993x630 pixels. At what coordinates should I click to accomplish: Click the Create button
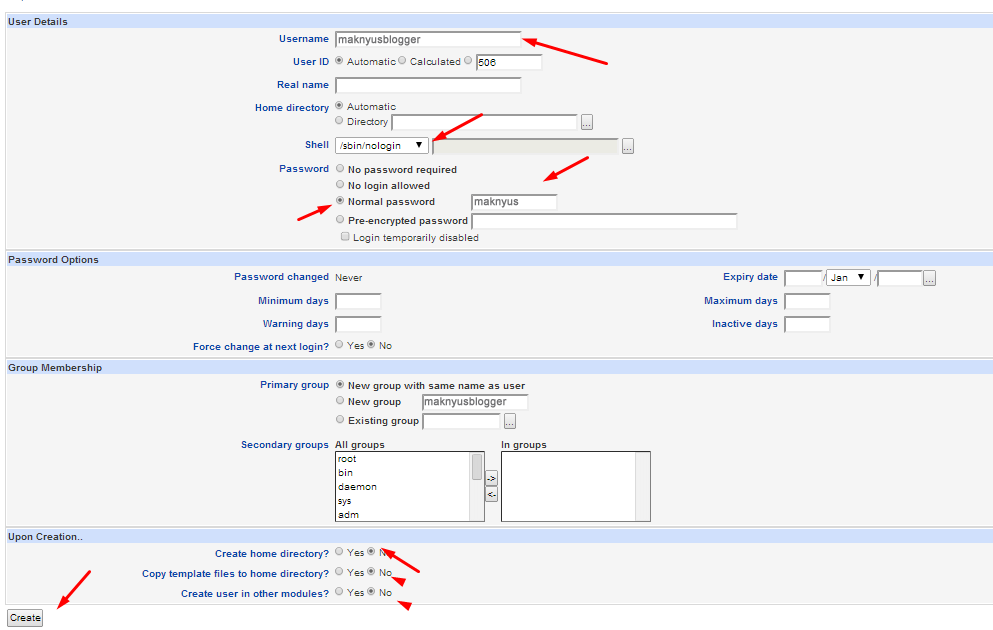[25, 618]
